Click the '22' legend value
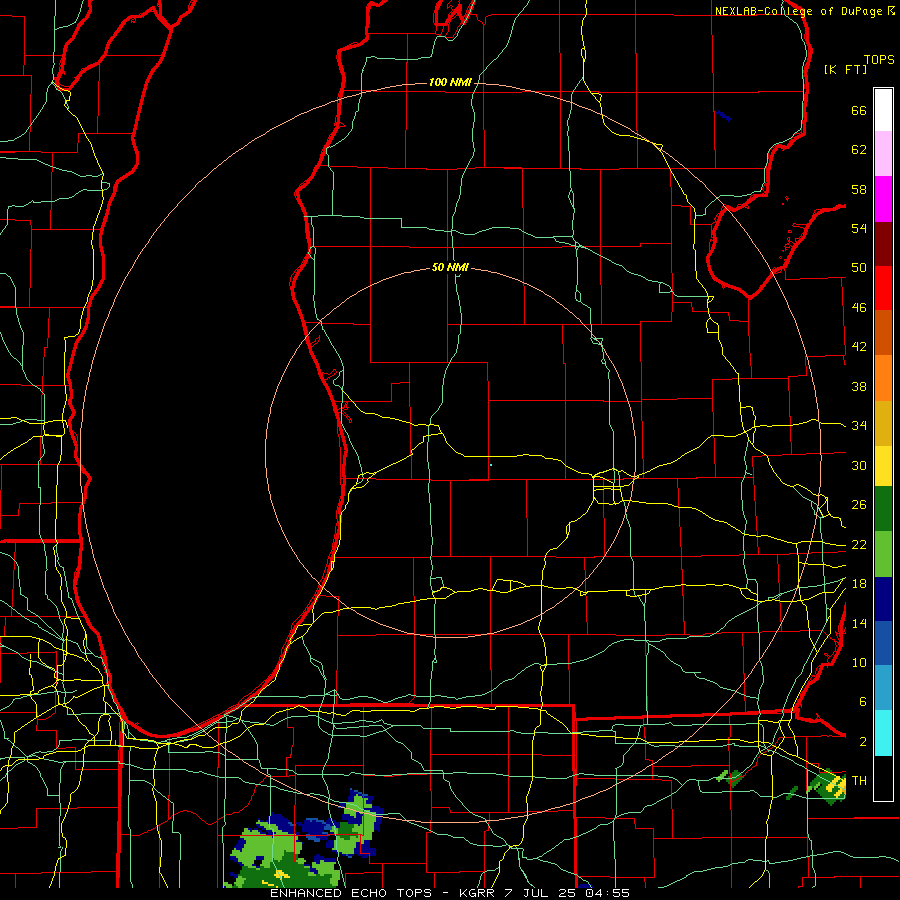 click(859, 545)
